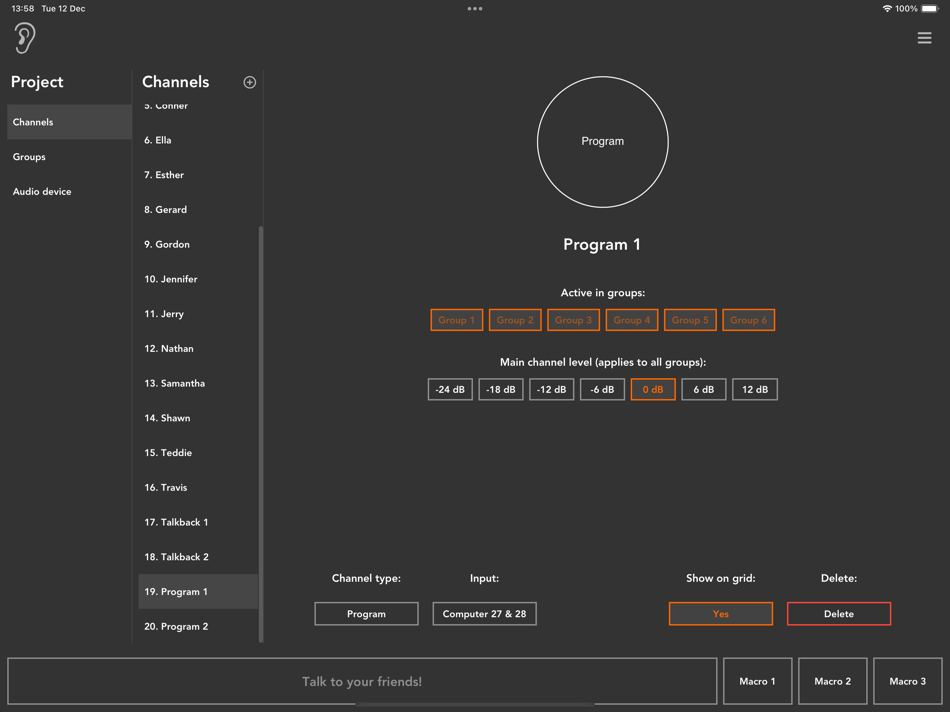The height and width of the screenshot is (712, 950).
Task: Tap the battery status icon
Action: (x=930, y=8)
